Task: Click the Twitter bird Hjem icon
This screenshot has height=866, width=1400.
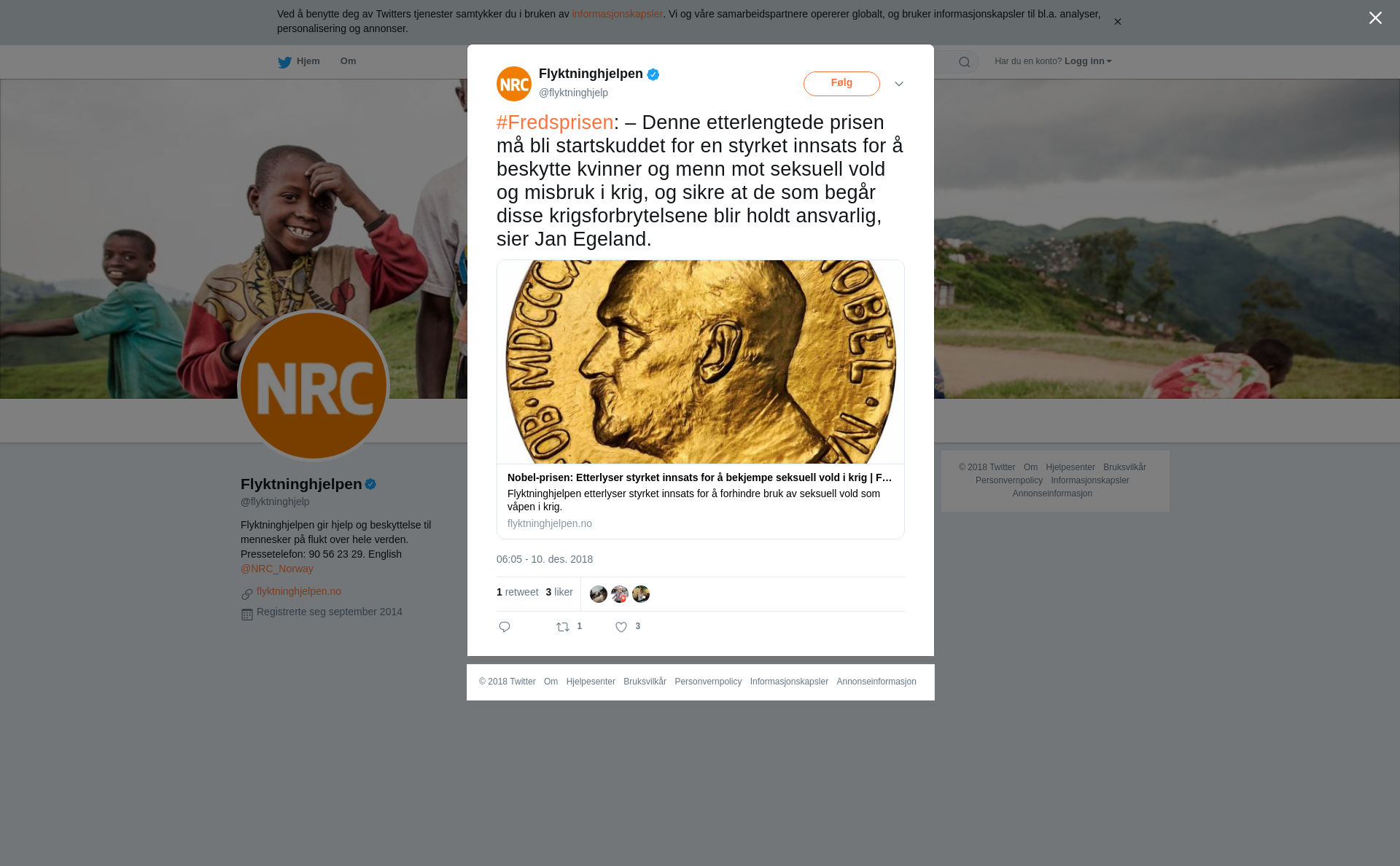Action: tap(284, 62)
